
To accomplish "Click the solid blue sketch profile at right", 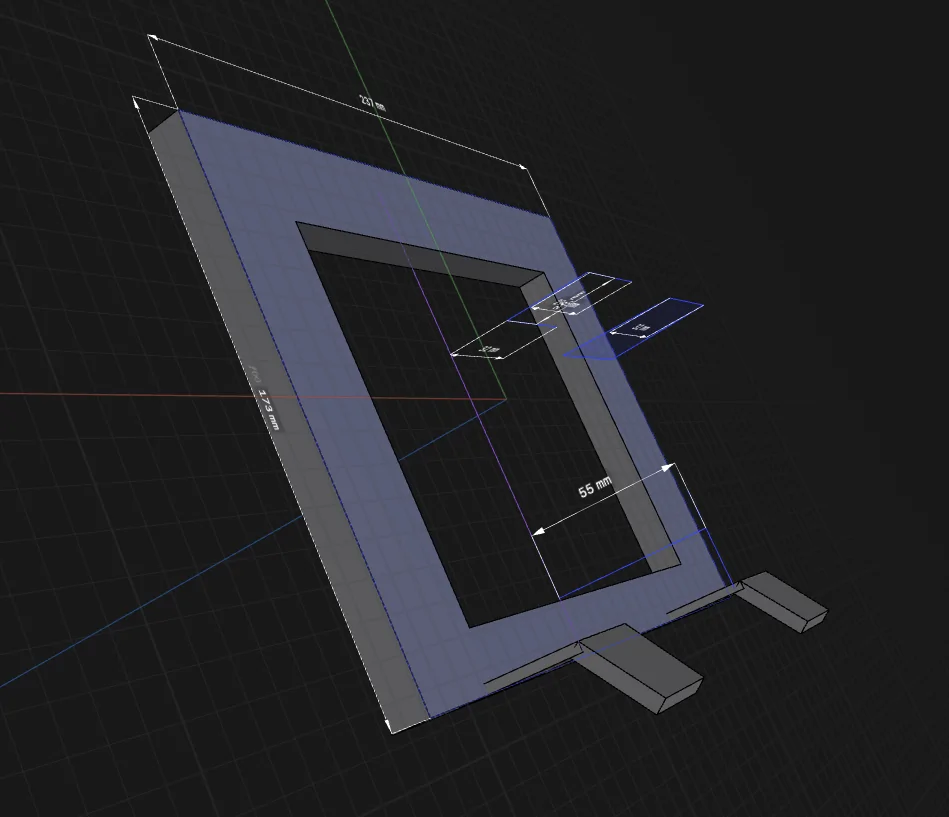I will tap(642, 330).
